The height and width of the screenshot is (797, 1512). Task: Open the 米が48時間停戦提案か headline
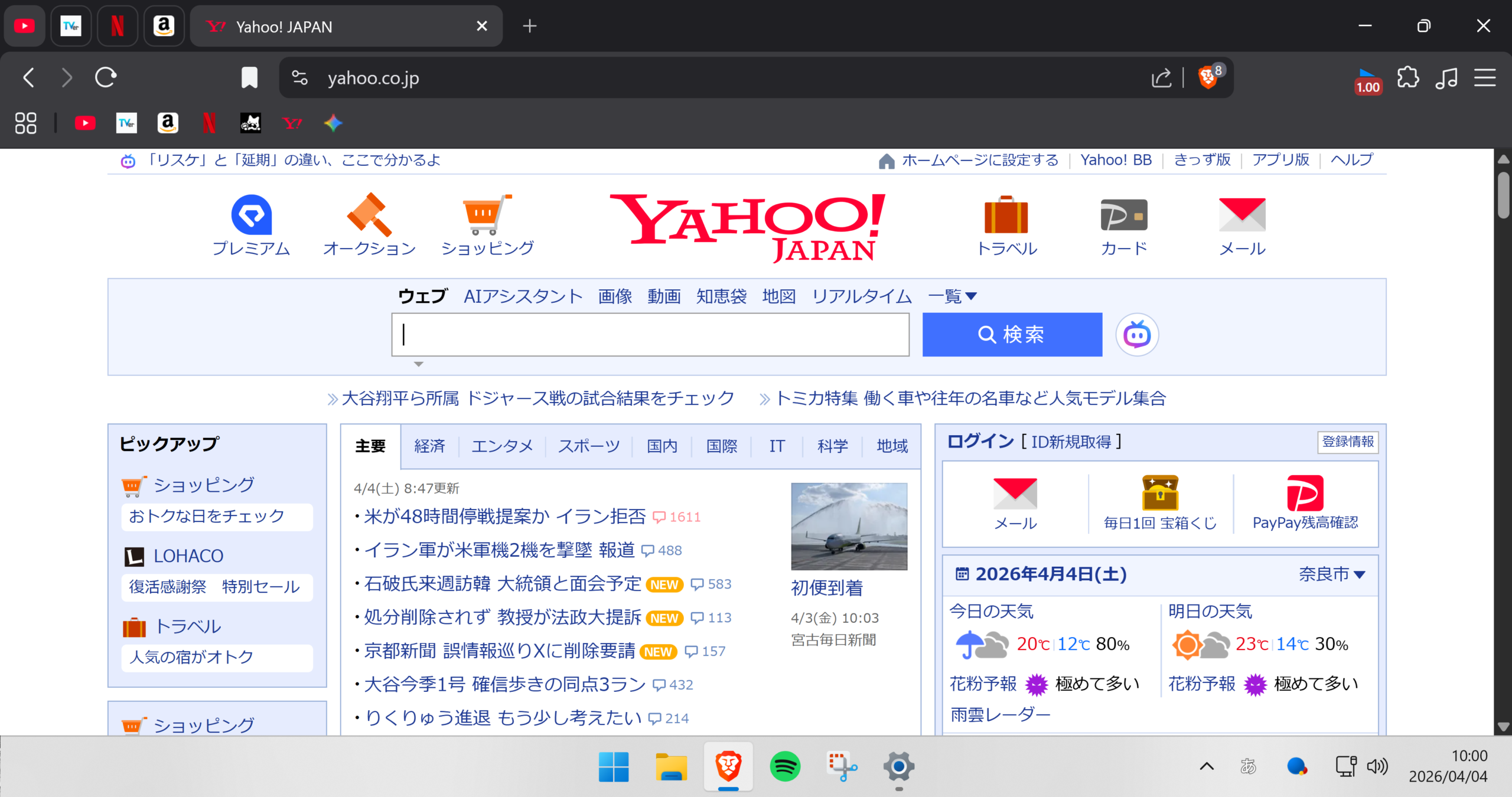(x=505, y=517)
